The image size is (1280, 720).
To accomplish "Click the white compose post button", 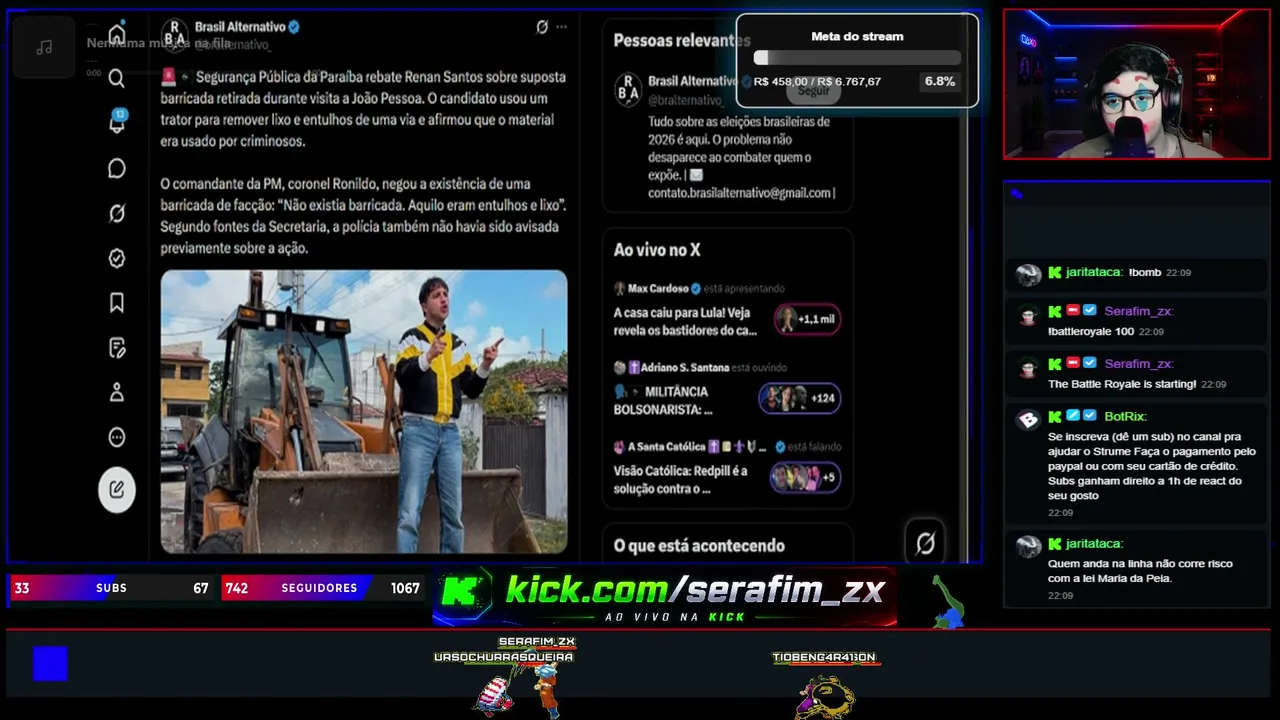I will (117, 489).
